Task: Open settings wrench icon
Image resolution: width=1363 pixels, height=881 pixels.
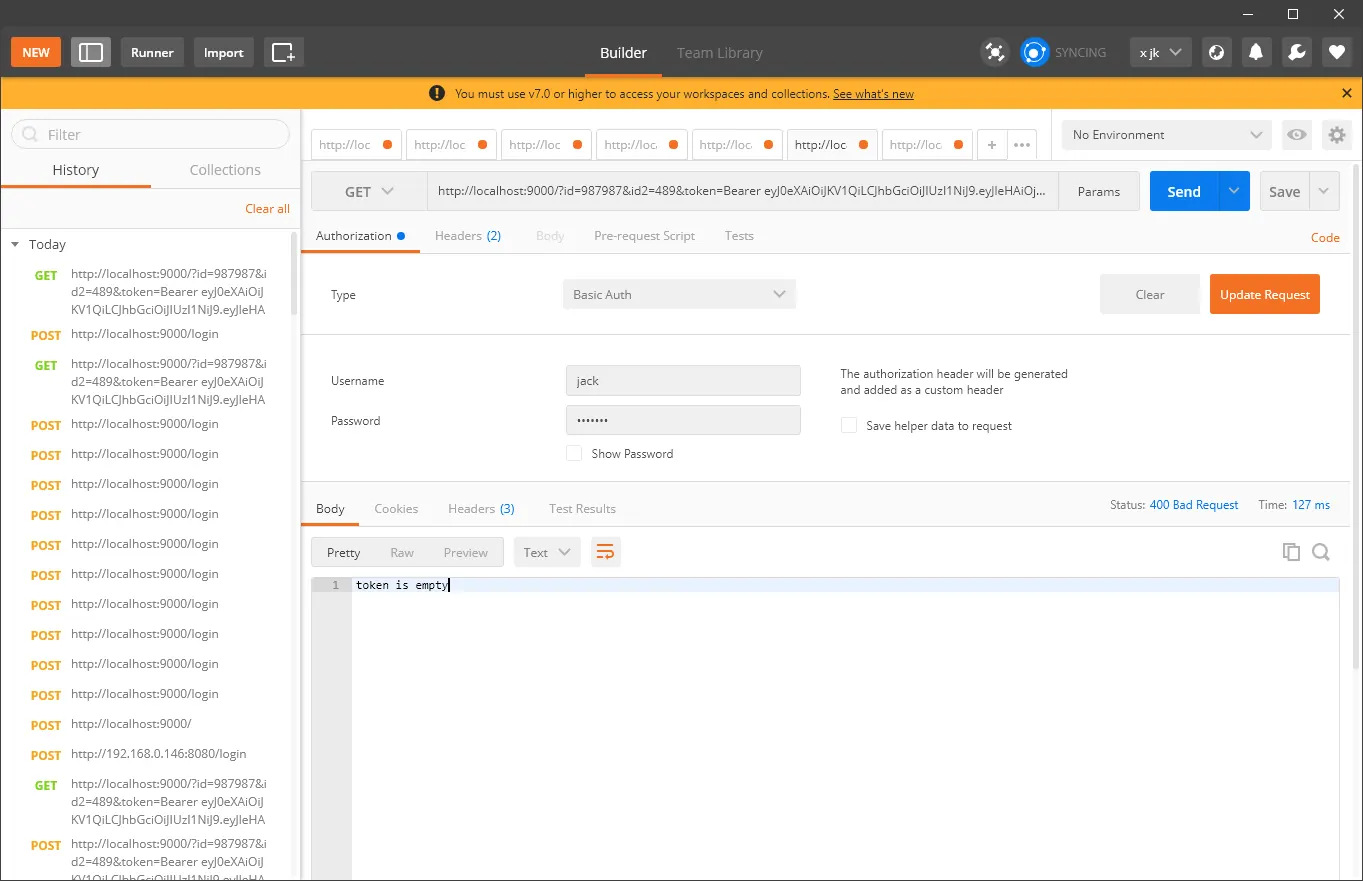Action: tap(1297, 52)
